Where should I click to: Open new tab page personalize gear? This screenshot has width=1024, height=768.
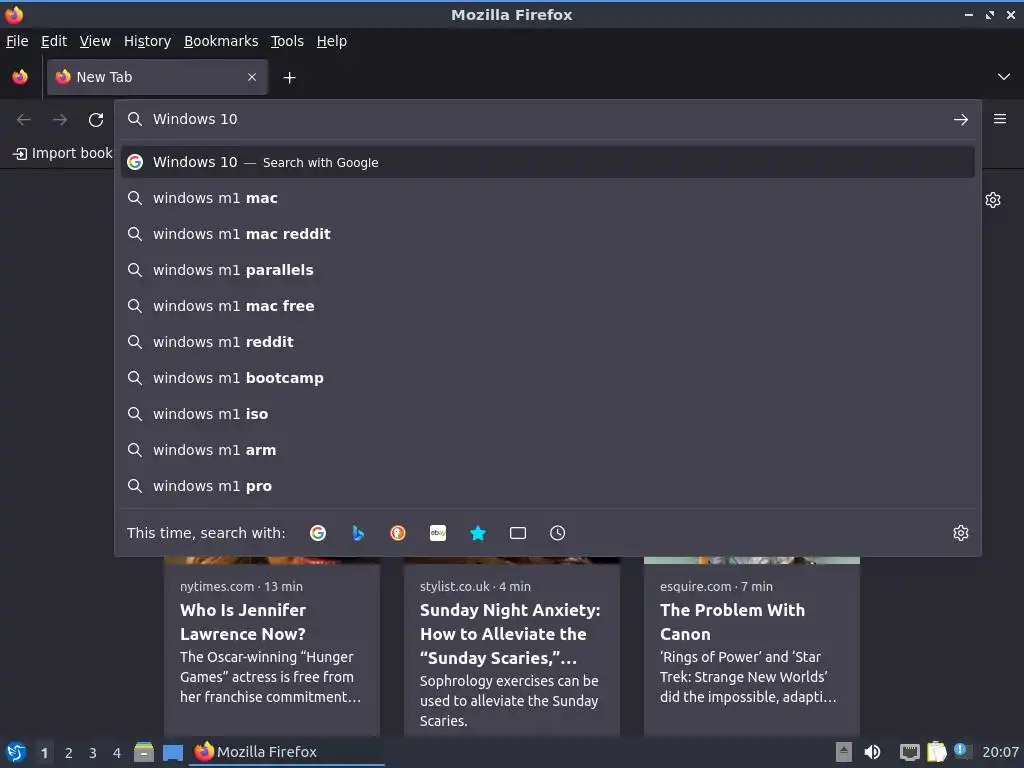993,200
